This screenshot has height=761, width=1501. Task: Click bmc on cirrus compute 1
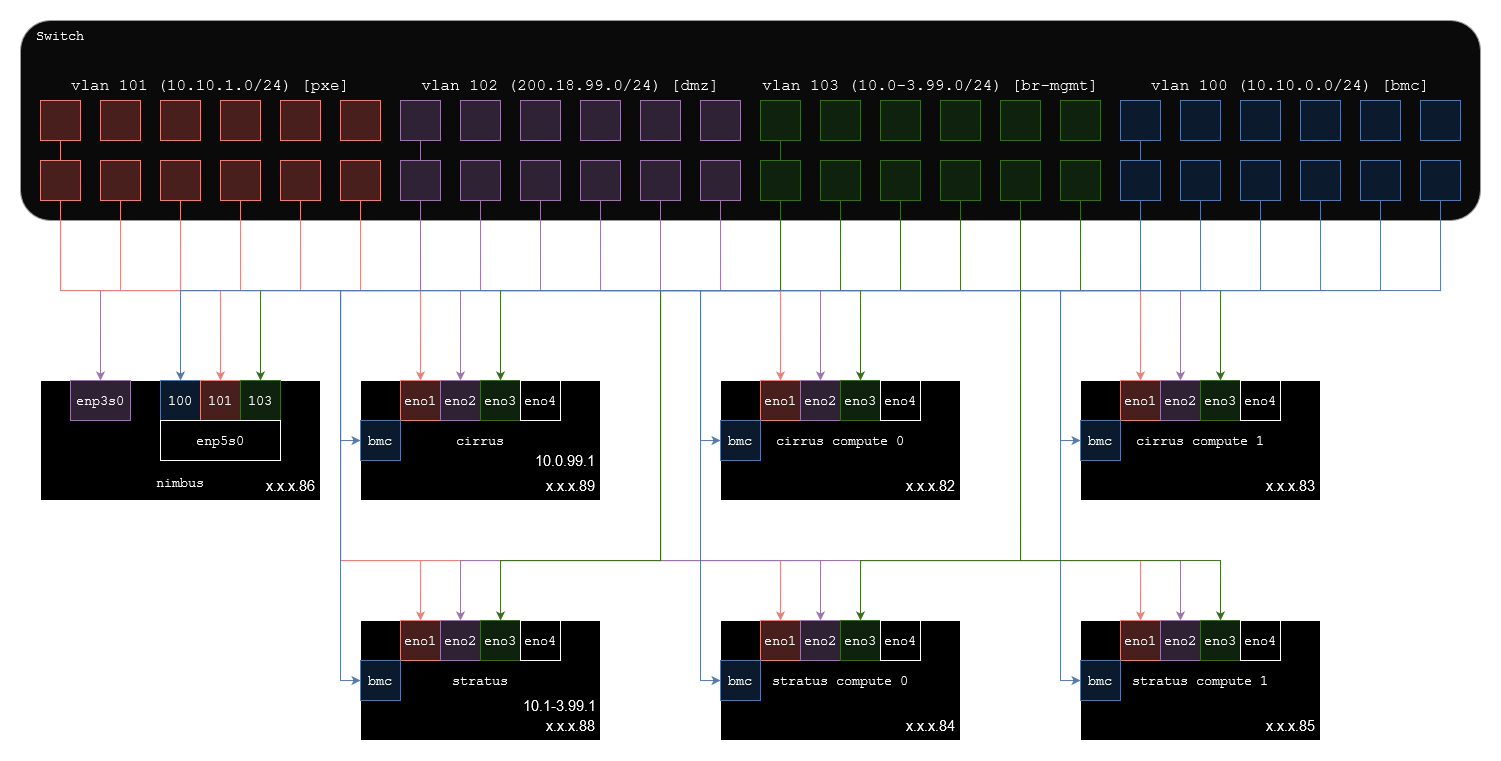[1100, 440]
